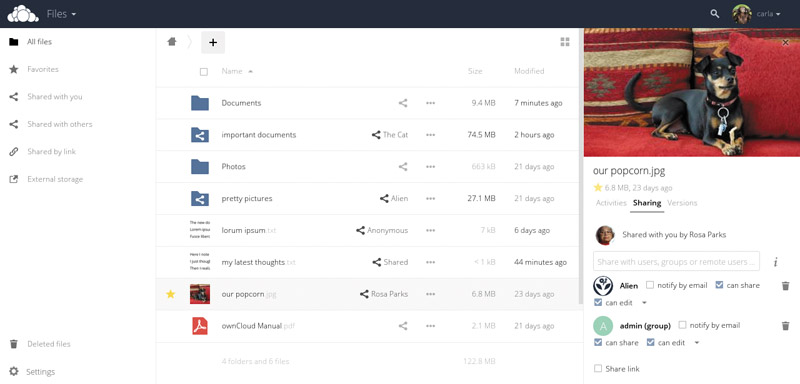Switch to grid view icon
This screenshot has height=384, width=800.
[x=565, y=42]
